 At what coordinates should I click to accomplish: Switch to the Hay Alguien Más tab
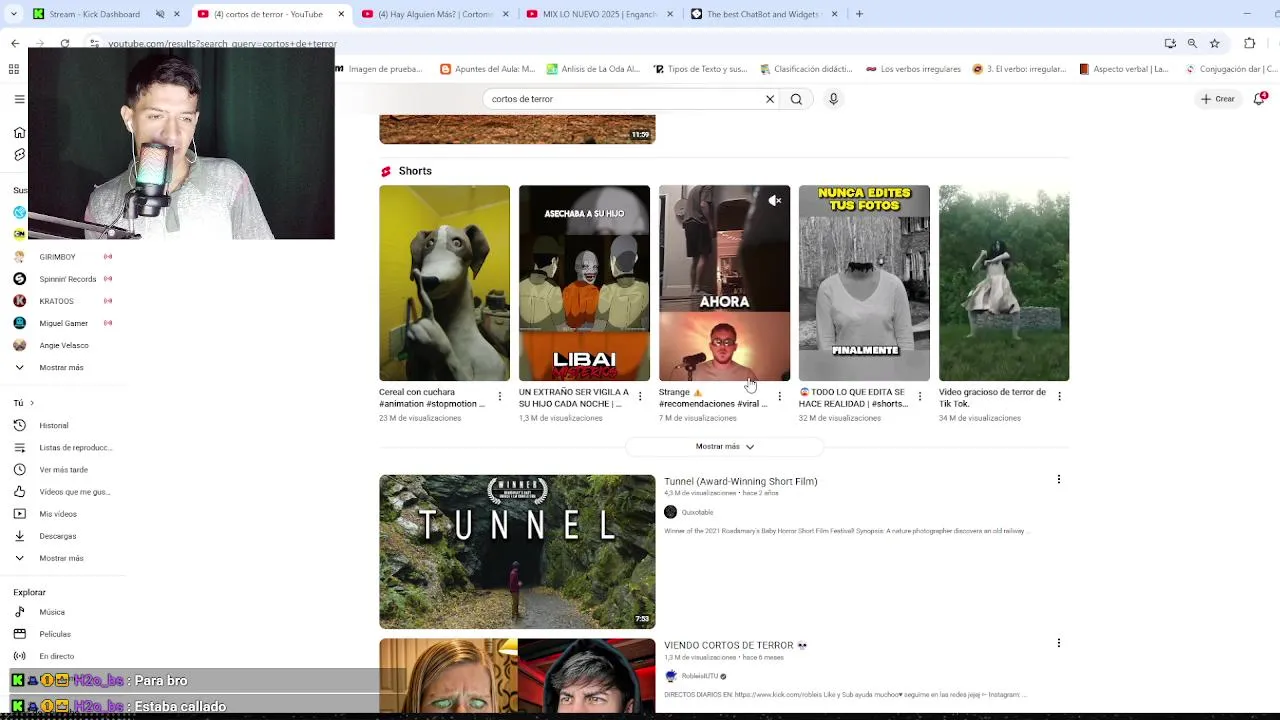click(435, 14)
